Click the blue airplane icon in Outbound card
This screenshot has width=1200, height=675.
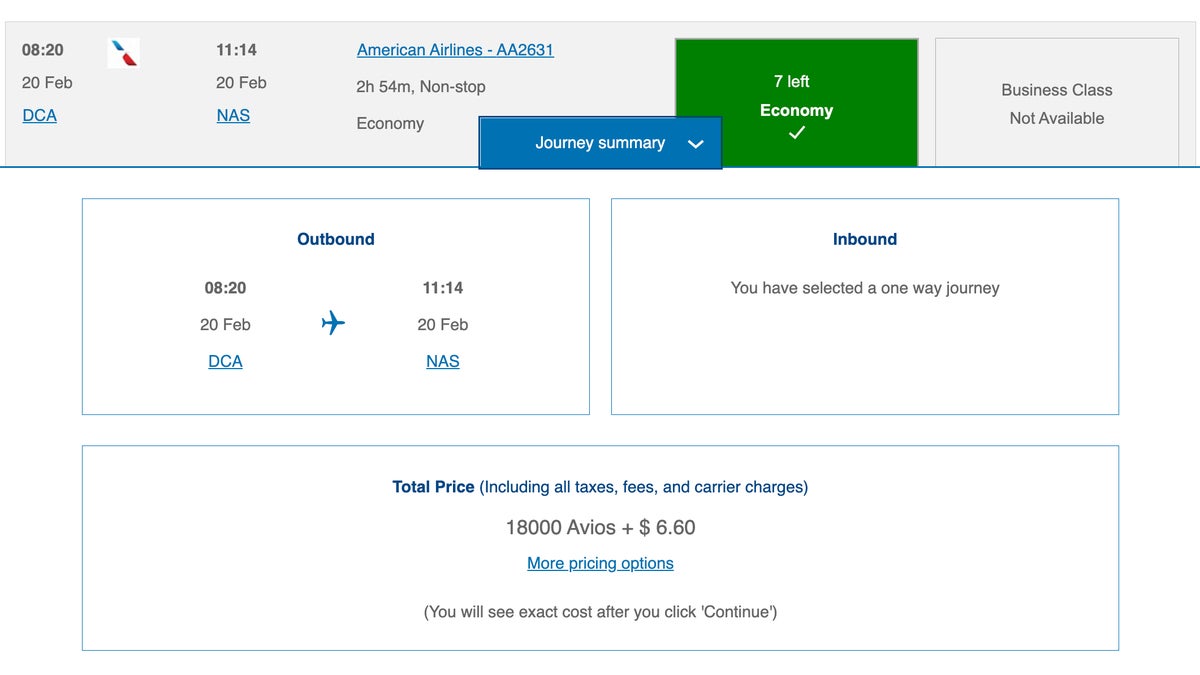coord(333,322)
